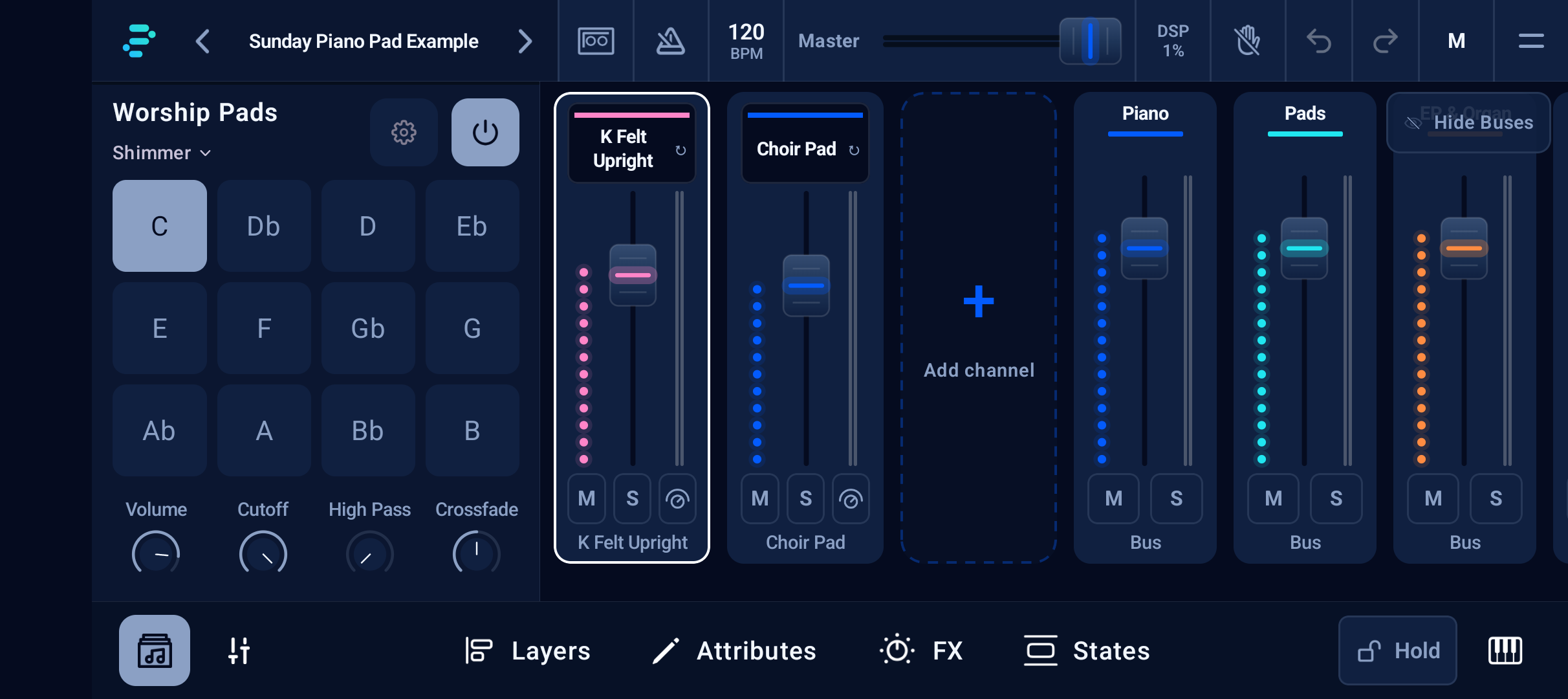Mute the K Felt Upright channel

pos(587,498)
